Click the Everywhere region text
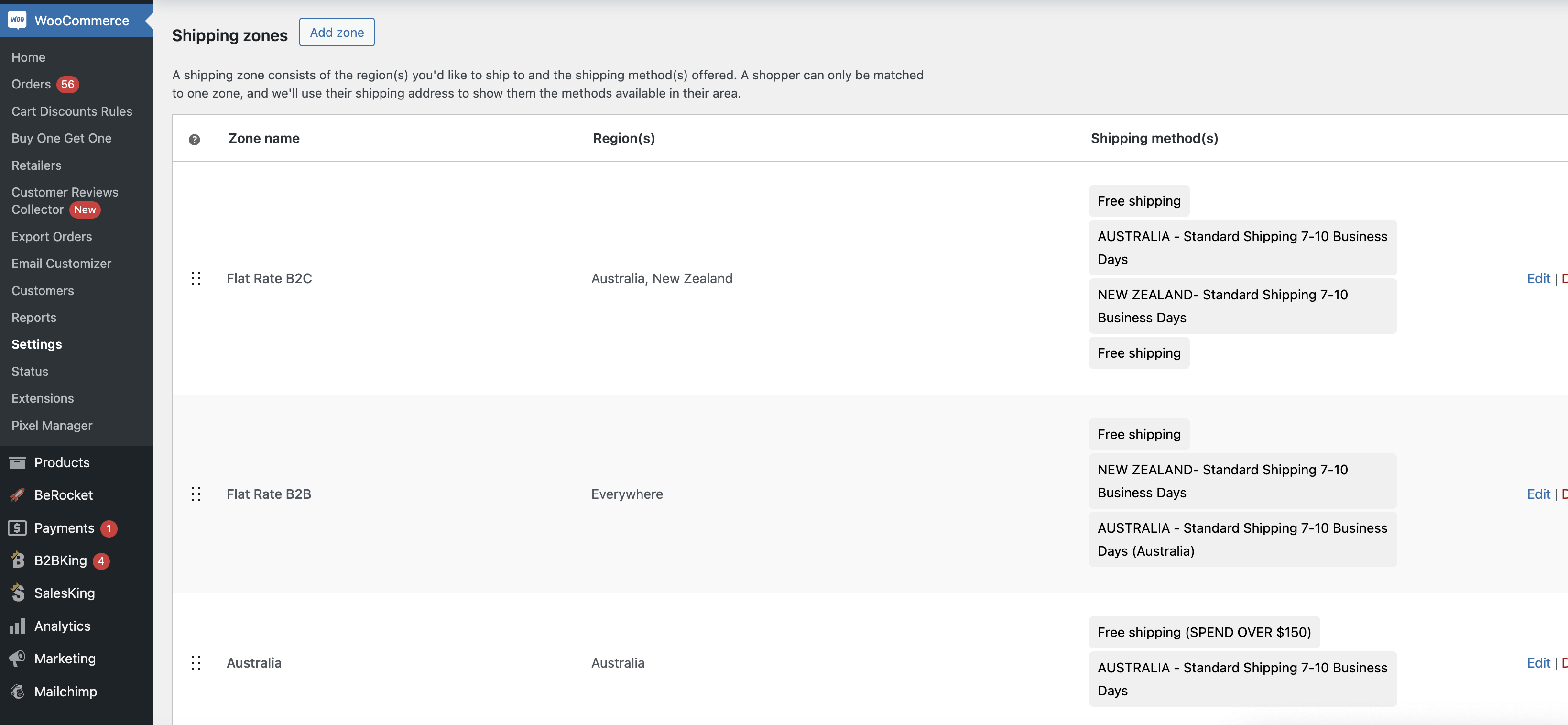1568x725 pixels. (627, 494)
